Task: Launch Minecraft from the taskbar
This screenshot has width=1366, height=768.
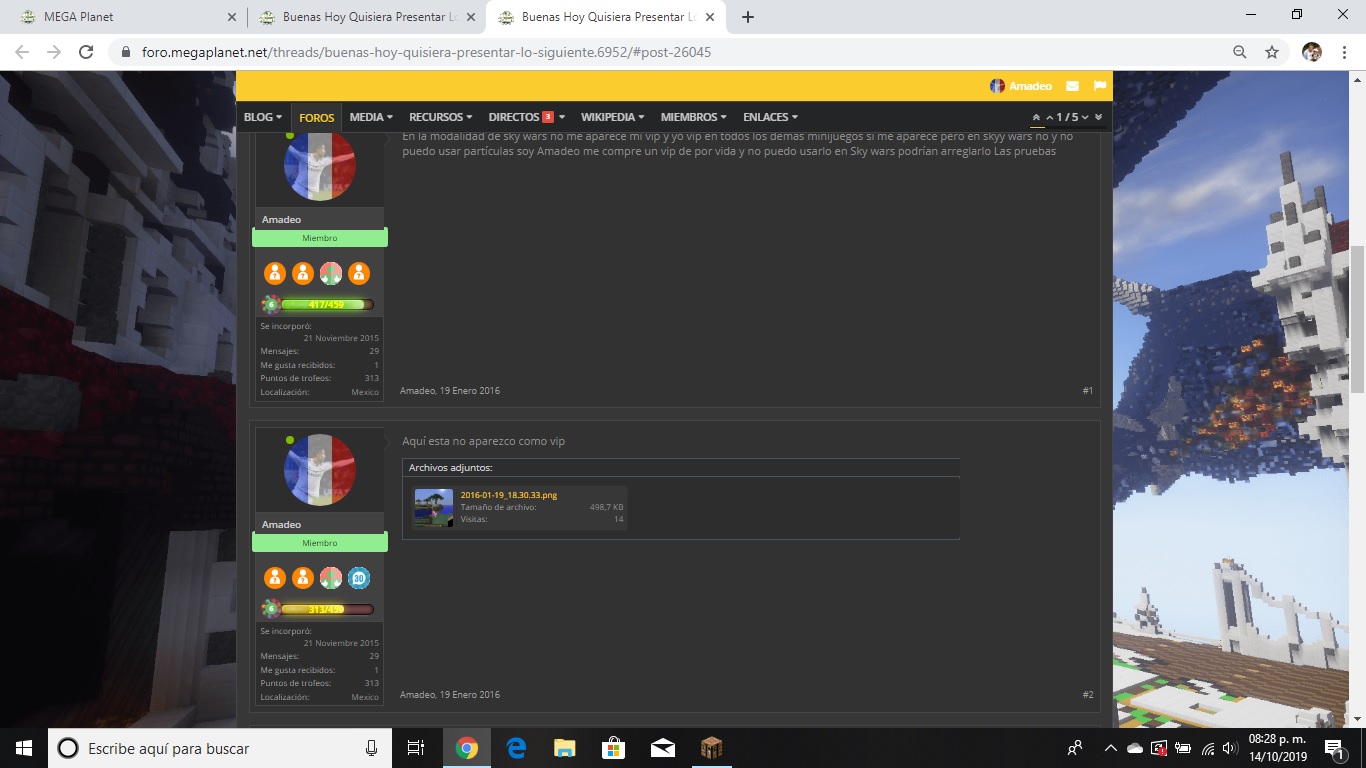Action: (711, 748)
